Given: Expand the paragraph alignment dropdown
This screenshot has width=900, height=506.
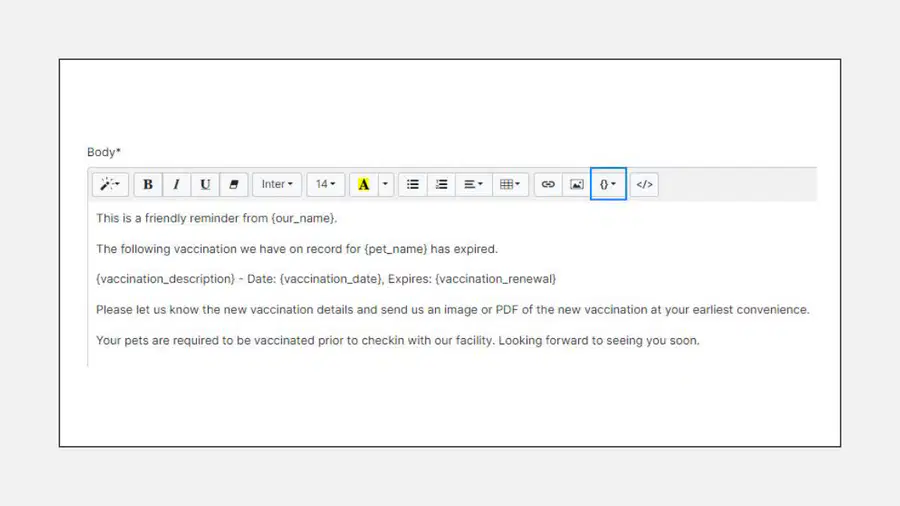Looking at the screenshot, I should pyautogui.click(x=474, y=184).
